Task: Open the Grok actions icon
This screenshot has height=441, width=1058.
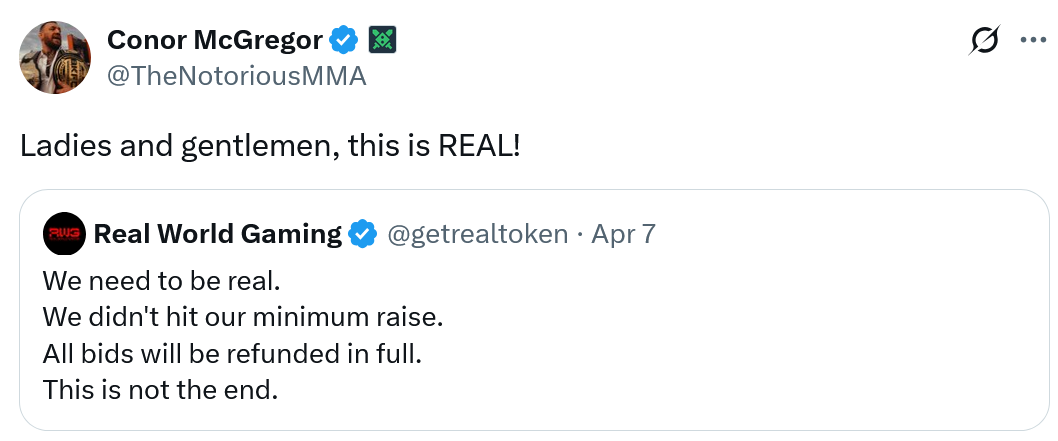Action: click(985, 41)
